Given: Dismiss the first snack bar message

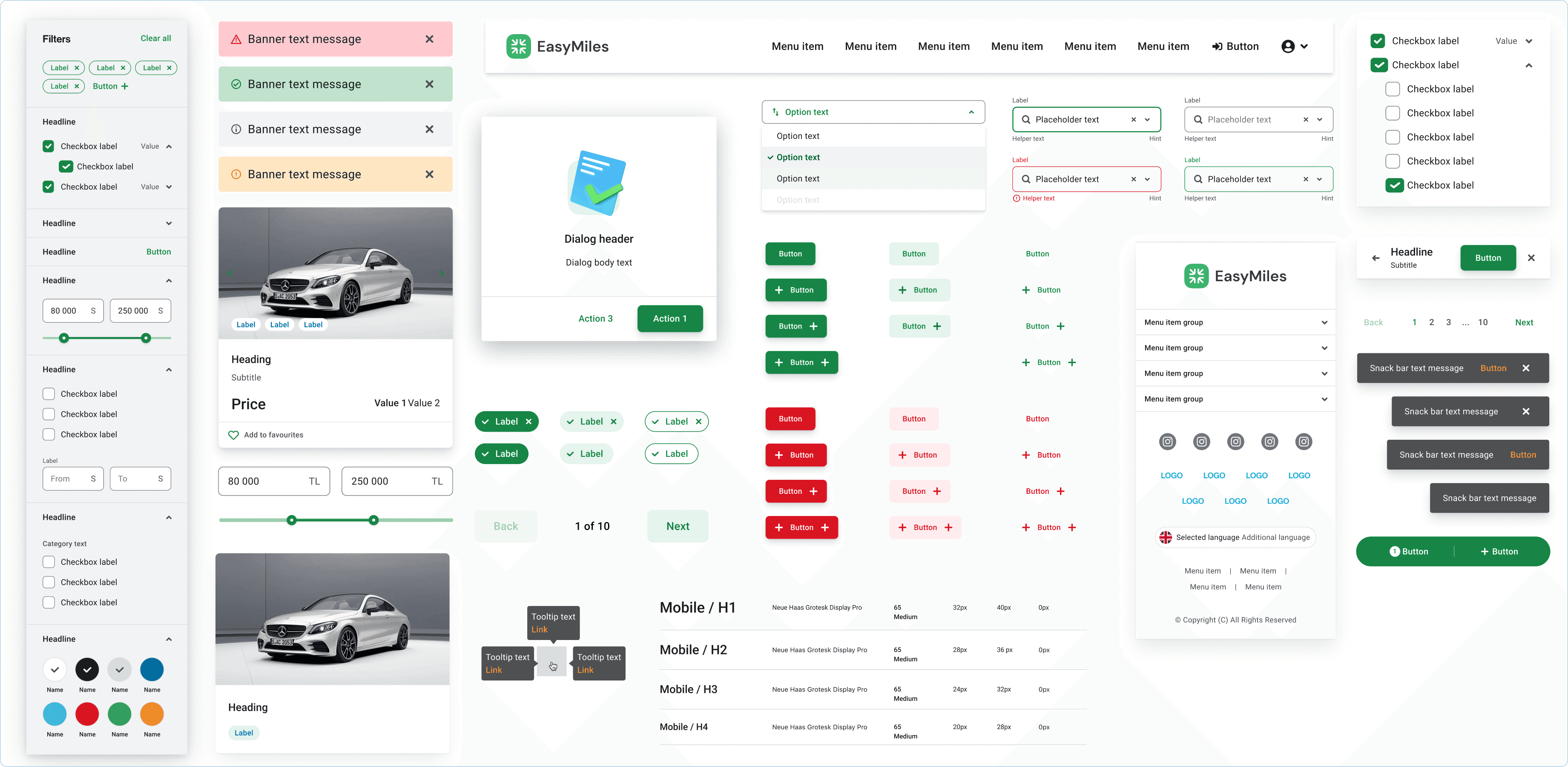Looking at the screenshot, I should tap(1525, 368).
